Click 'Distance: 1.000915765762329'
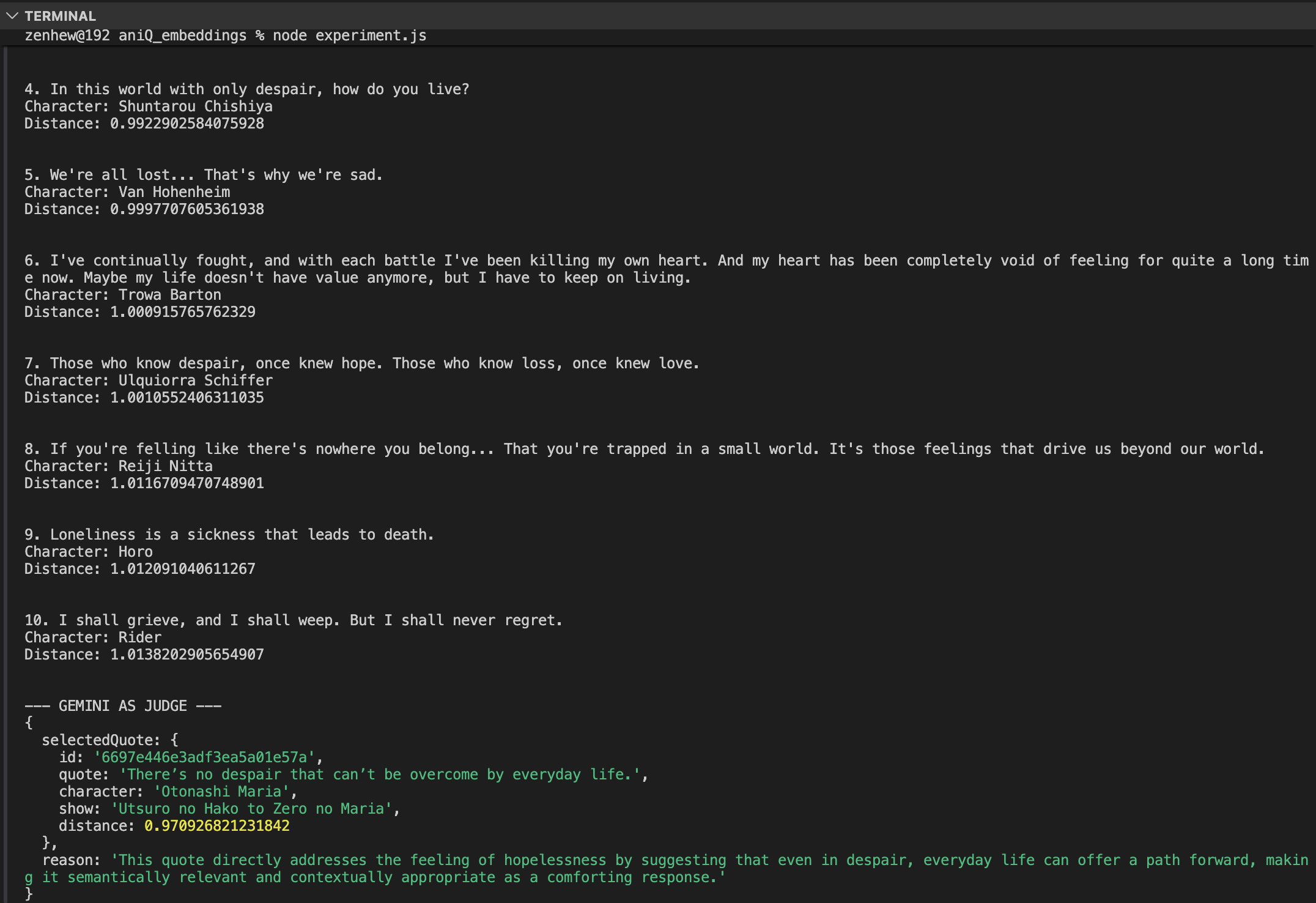 pyautogui.click(x=140, y=312)
